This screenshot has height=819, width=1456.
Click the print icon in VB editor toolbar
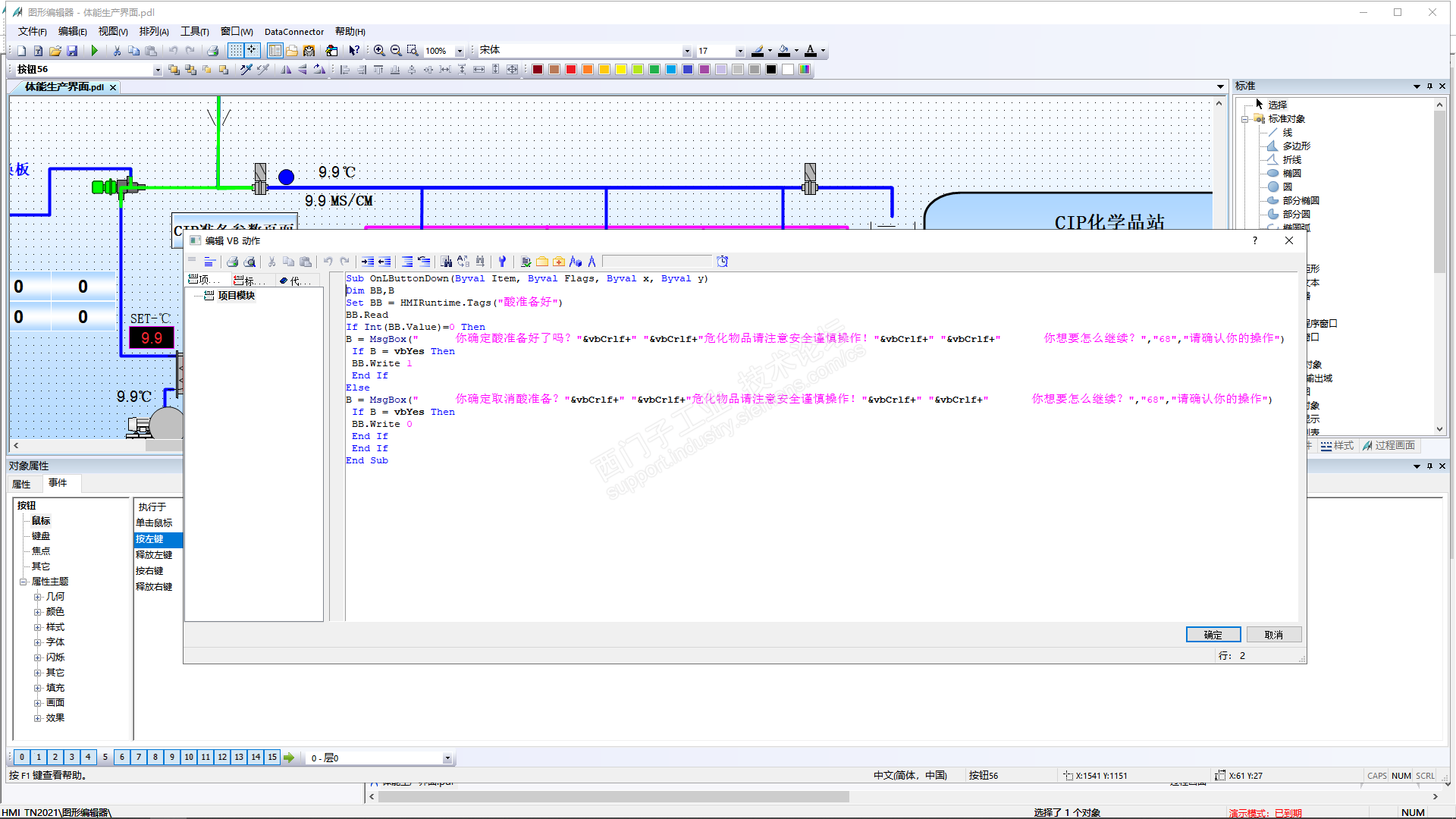coord(232,262)
